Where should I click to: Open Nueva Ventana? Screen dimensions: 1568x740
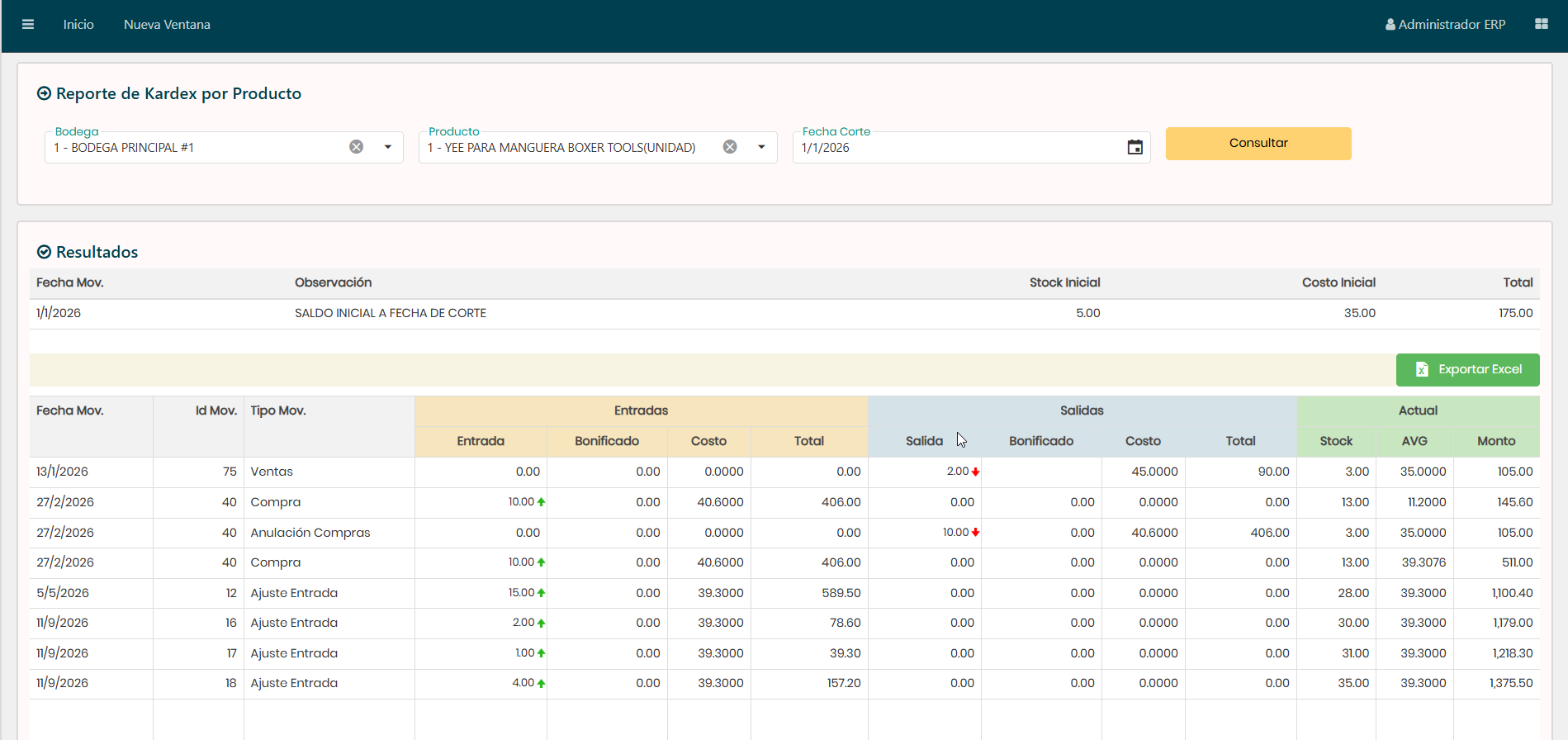point(167,25)
